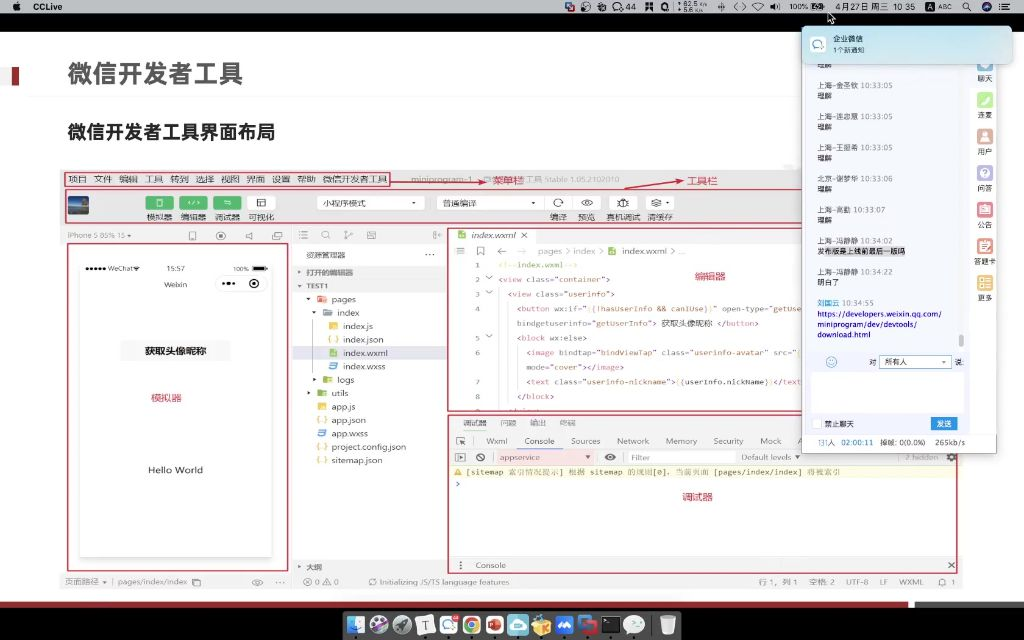Viewport: 1024px width, 640px height.
Task: Click the 调试器 debugger toolbar icon
Action: [x=227, y=203]
